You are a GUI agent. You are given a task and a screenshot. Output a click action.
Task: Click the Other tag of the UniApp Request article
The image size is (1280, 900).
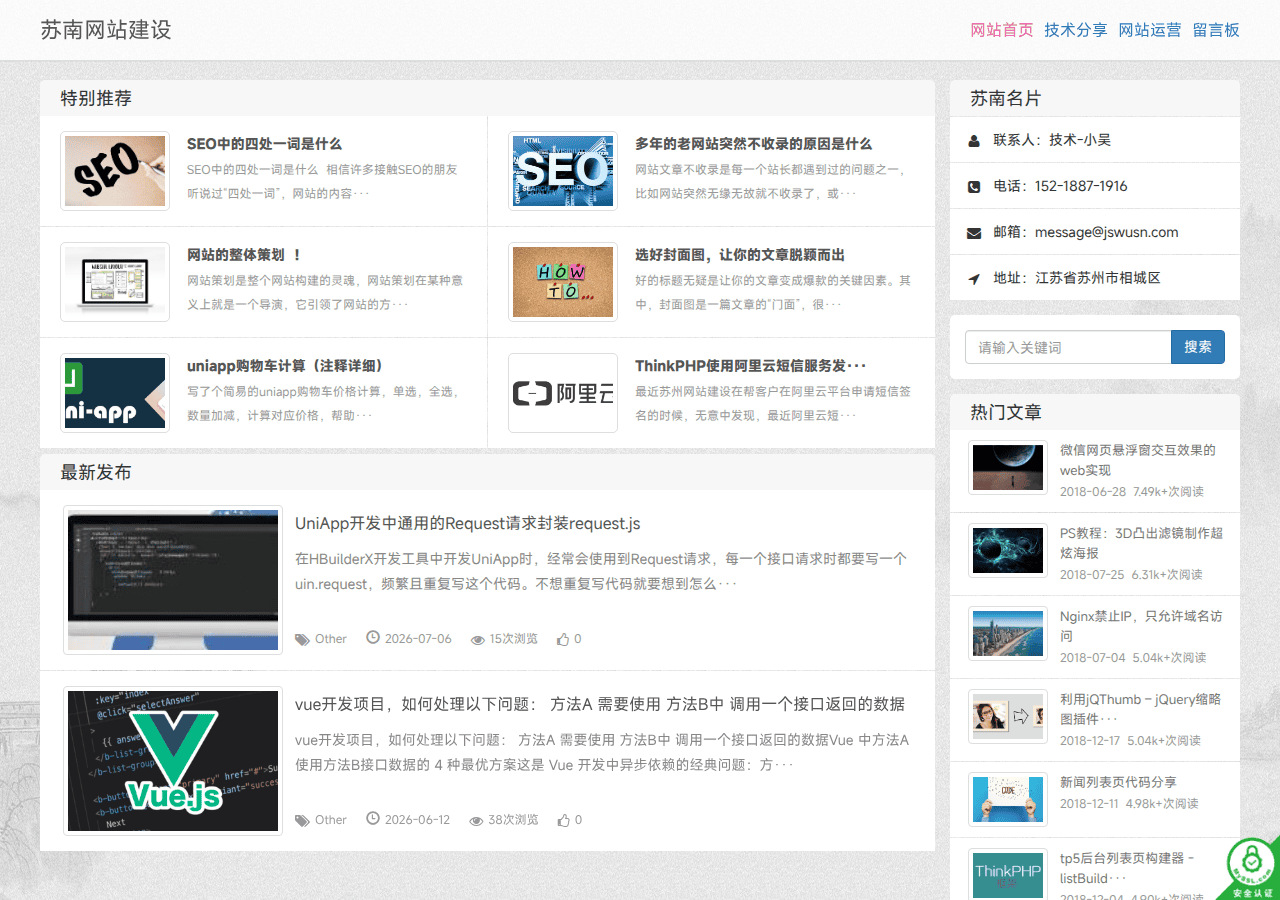coord(331,639)
